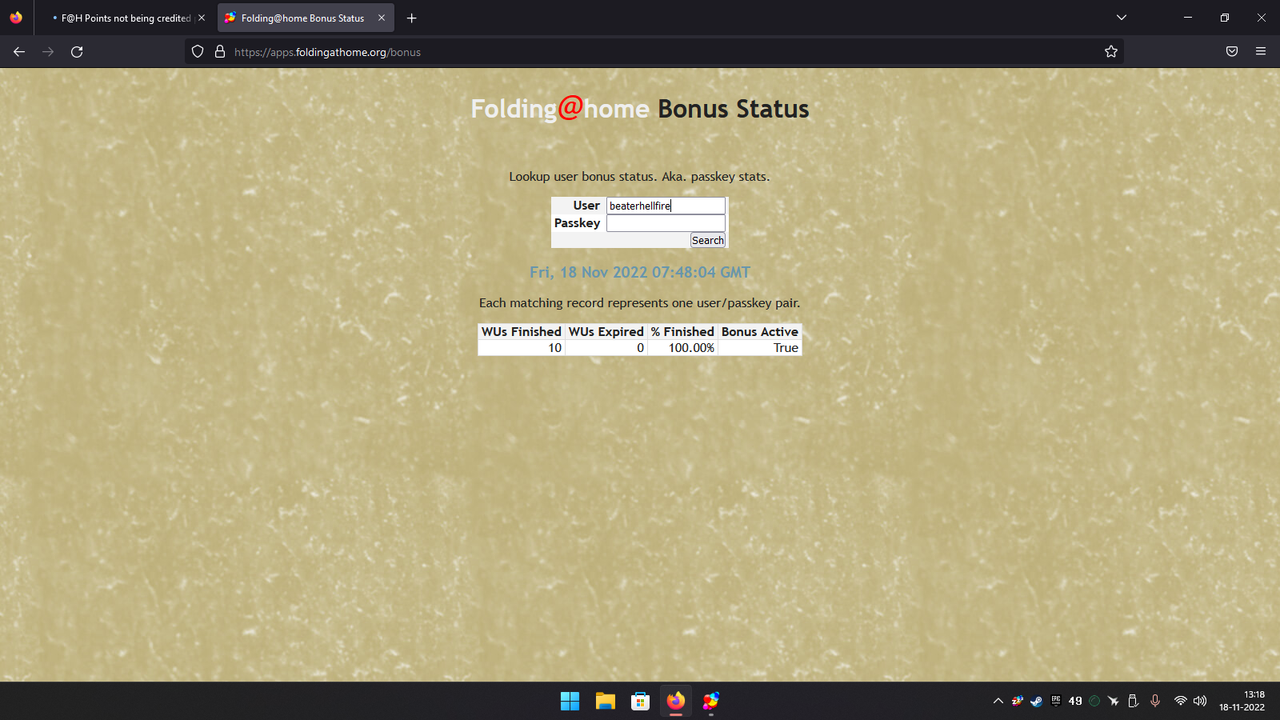Click the timestamp Fri, 18 Nov 2022
This screenshot has width=1280, height=720.
tap(640, 272)
